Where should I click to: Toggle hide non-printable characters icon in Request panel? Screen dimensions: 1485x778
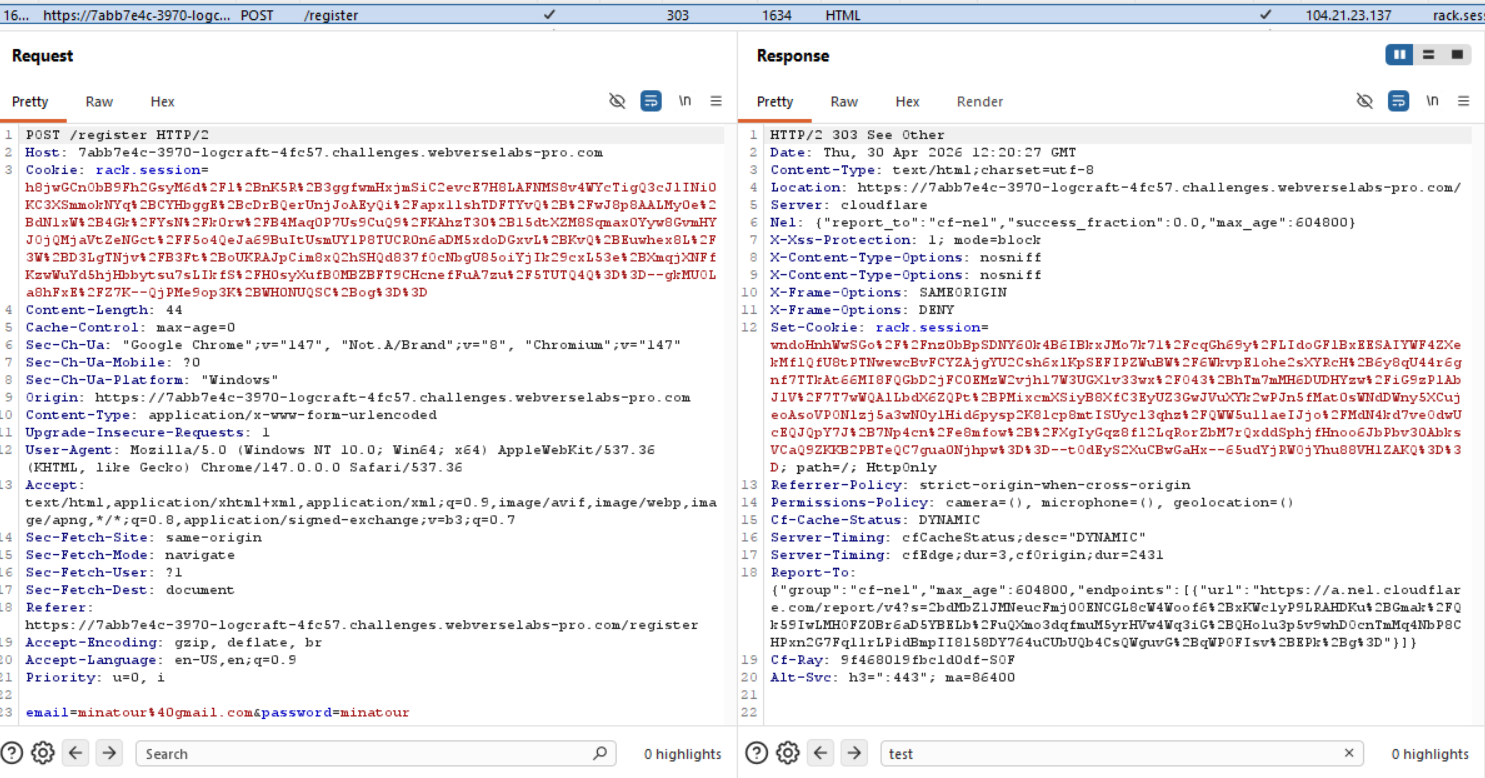[x=617, y=101]
